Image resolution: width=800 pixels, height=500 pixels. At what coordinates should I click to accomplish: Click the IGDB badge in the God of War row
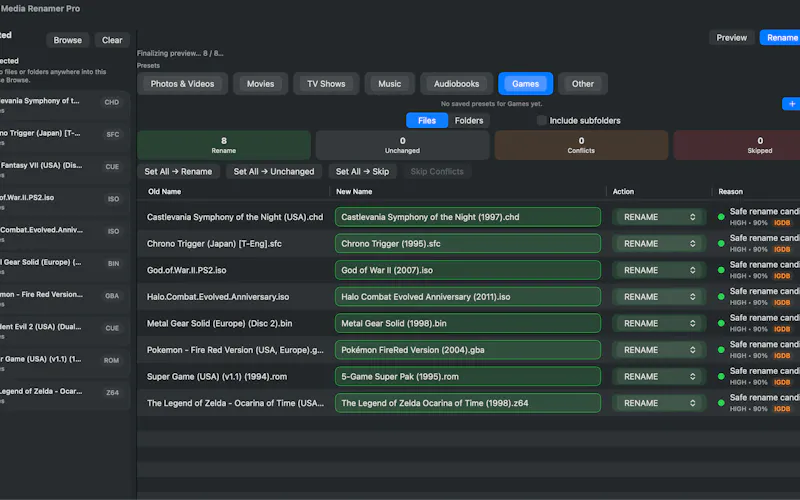tap(782, 276)
